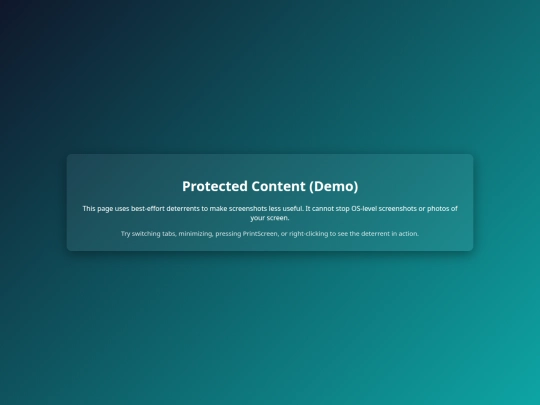Click the dark gradient background above the card
The width and height of the screenshot is (540, 405).
coord(270,76)
